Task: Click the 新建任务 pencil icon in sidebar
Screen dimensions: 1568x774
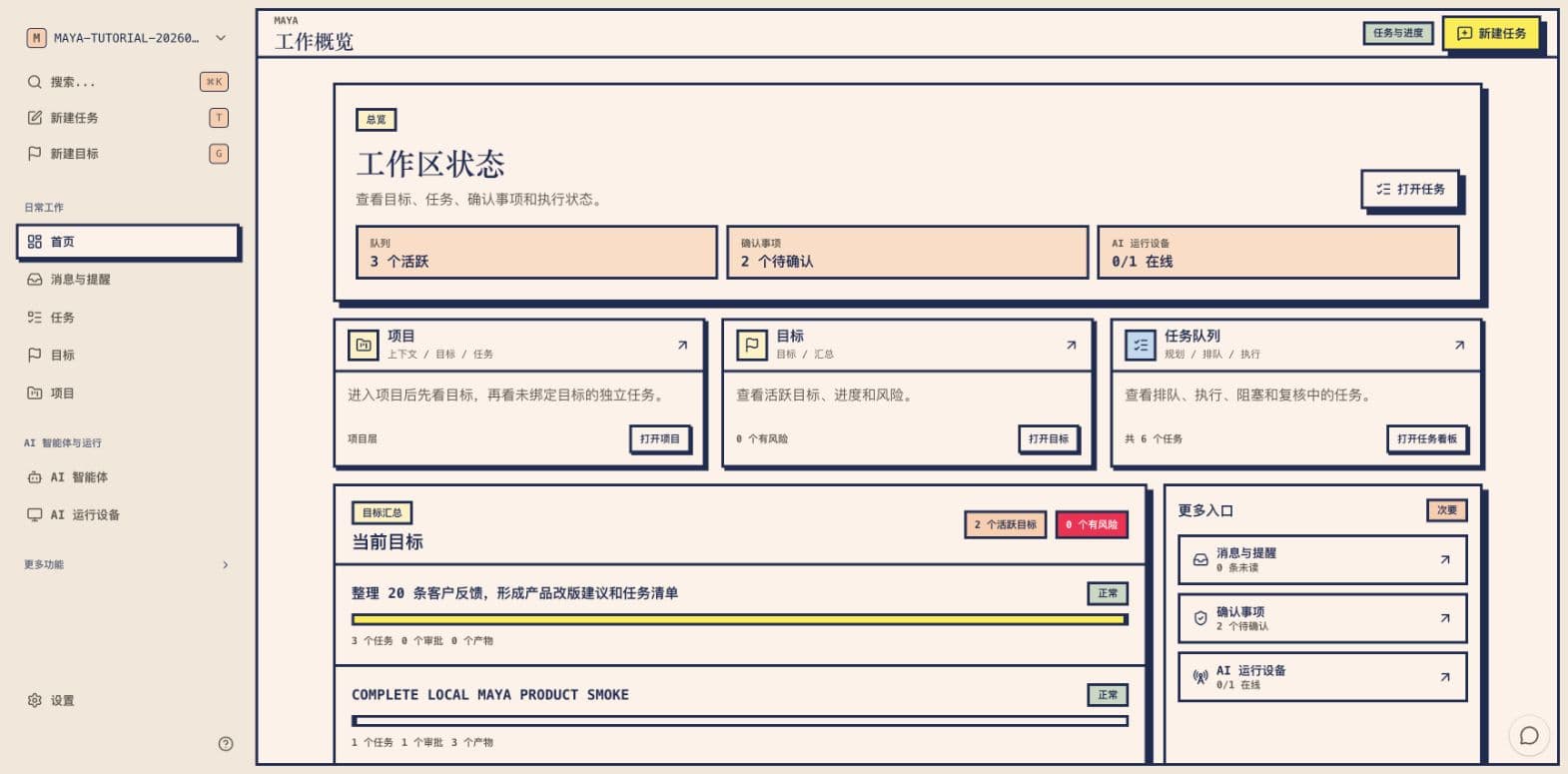Action: click(35, 118)
